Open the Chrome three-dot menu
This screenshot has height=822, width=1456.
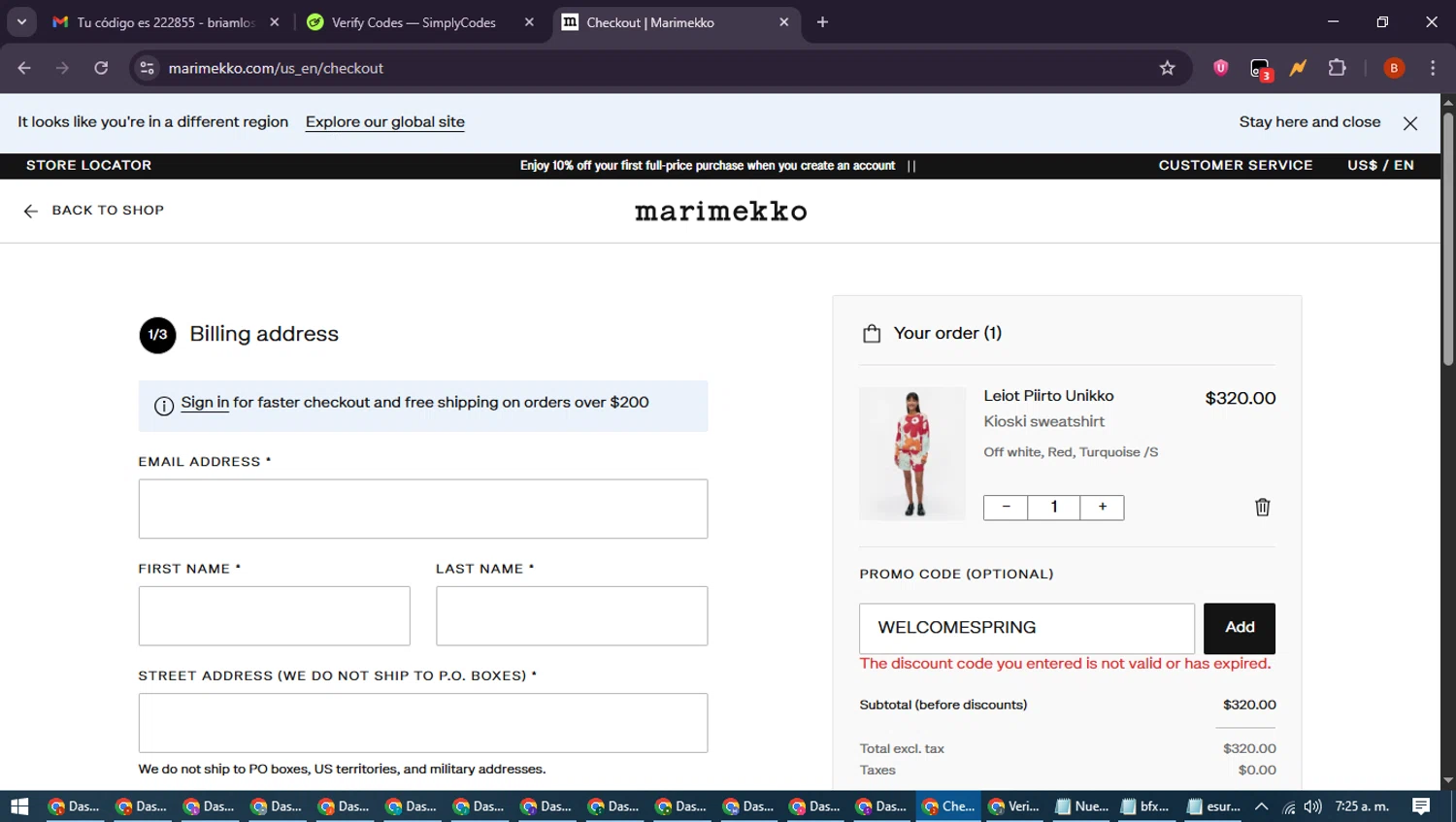tap(1433, 68)
